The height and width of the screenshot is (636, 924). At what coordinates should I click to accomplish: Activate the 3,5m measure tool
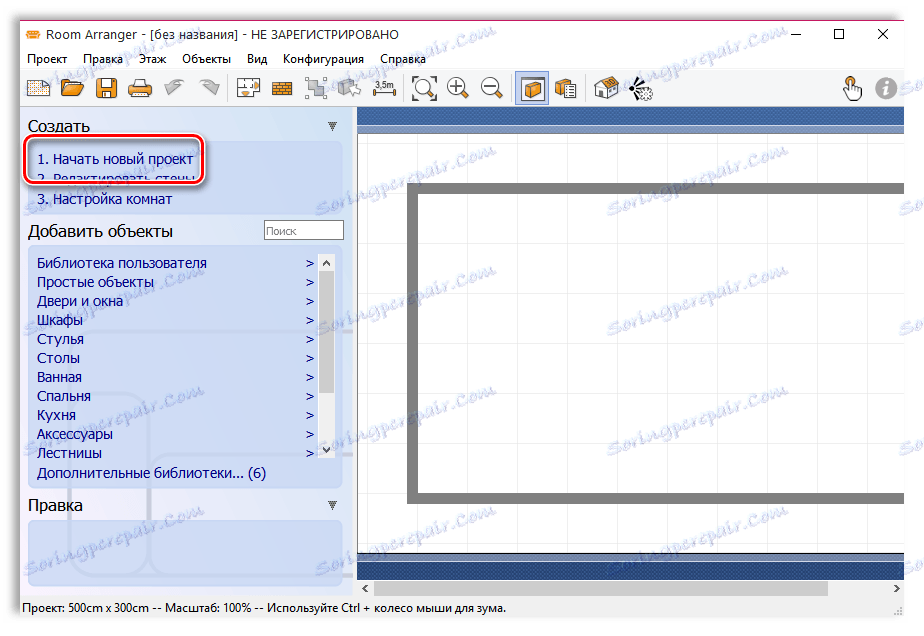(x=384, y=88)
